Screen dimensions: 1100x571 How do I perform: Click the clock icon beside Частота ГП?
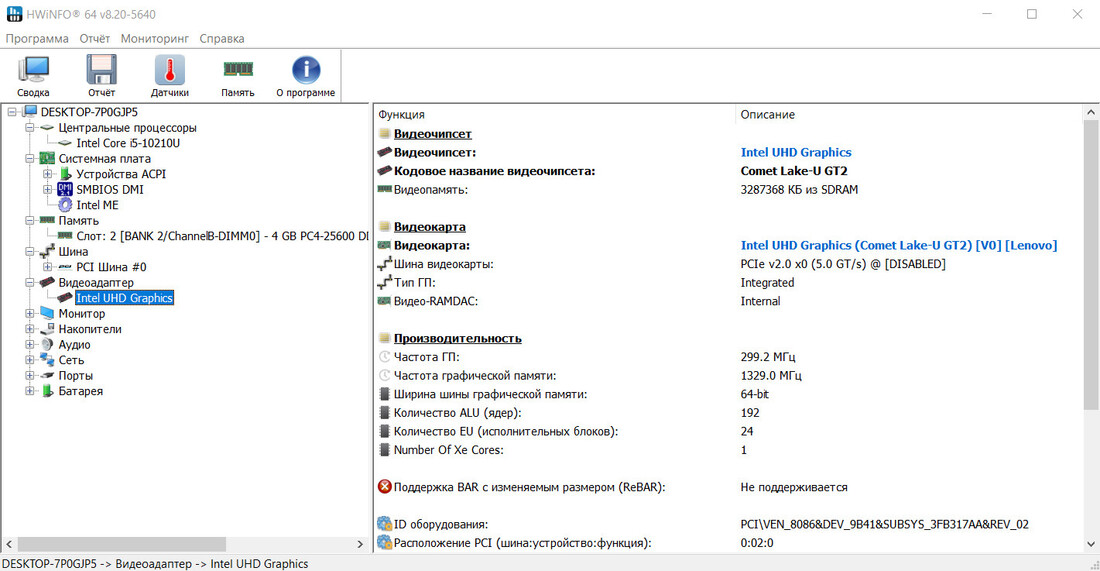384,356
